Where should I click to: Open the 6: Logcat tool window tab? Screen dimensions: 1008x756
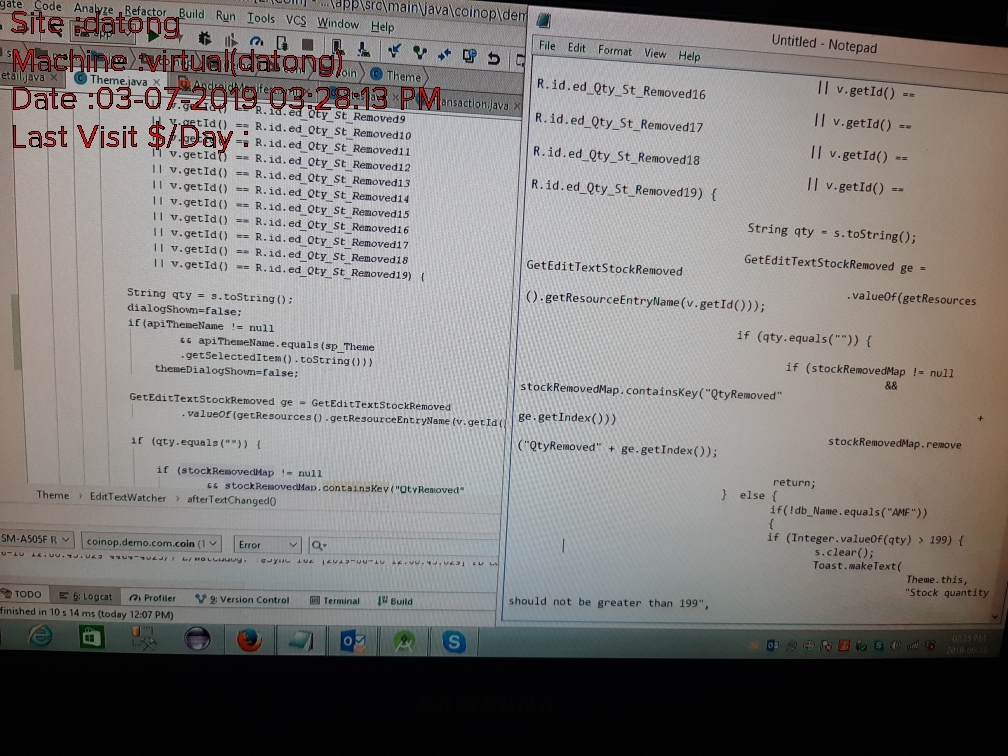click(86, 597)
